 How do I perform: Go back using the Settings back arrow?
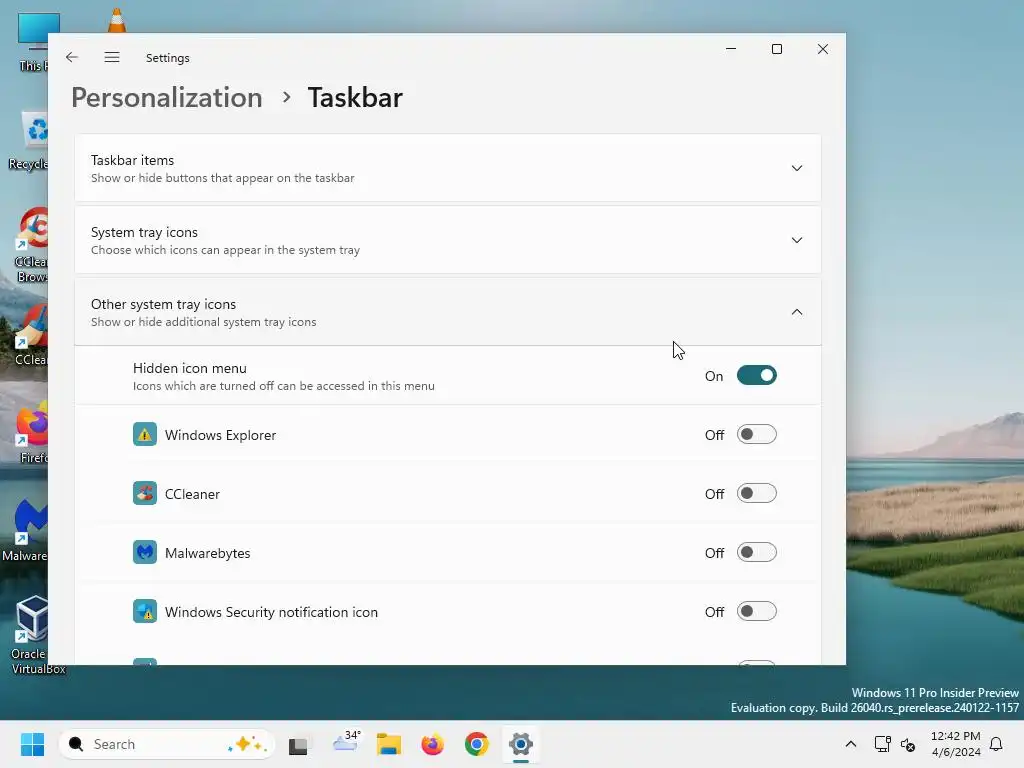[72, 57]
